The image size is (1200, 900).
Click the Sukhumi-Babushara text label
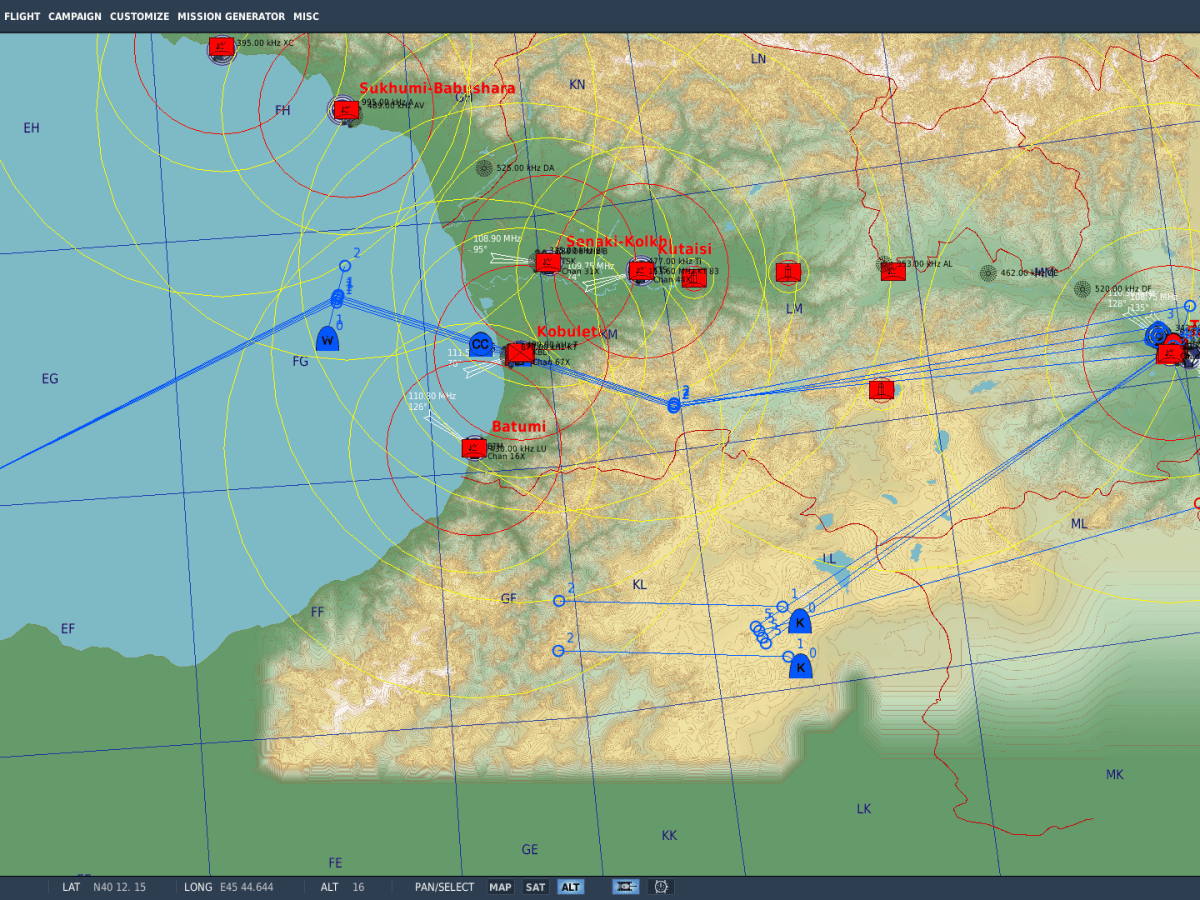click(x=437, y=88)
